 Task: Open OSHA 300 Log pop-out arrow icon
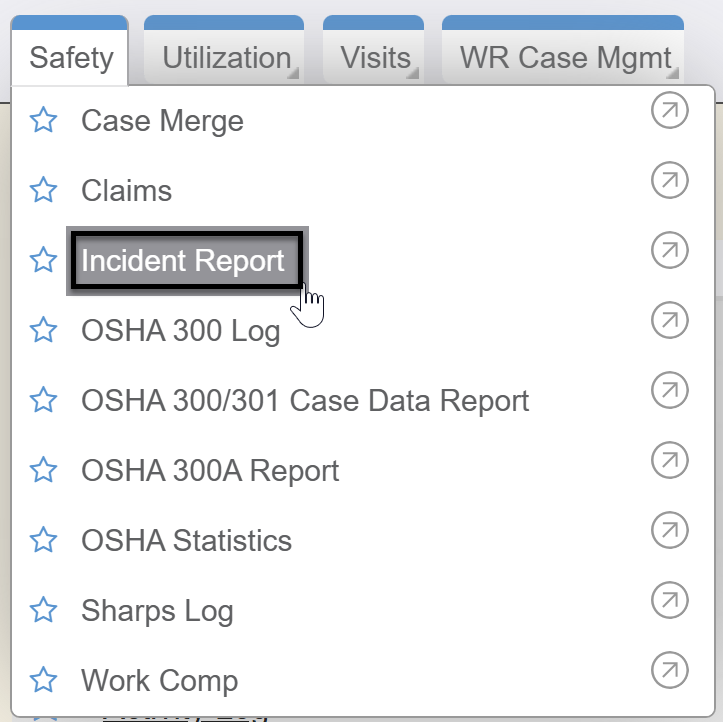tap(669, 321)
